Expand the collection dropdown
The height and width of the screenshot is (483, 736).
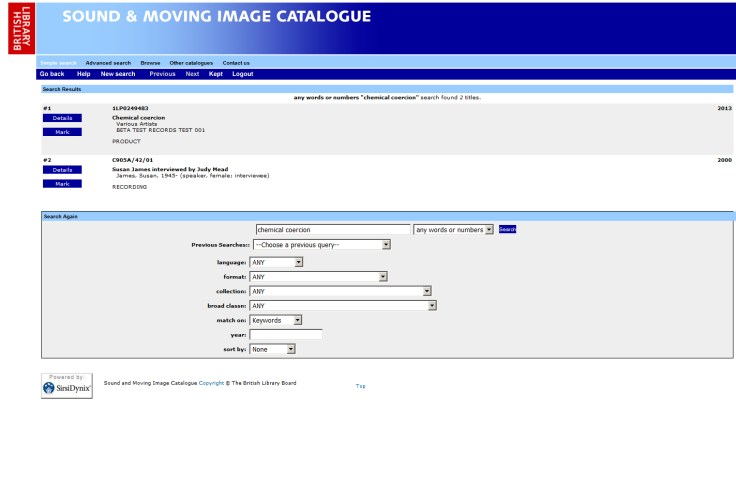(x=340, y=292)
